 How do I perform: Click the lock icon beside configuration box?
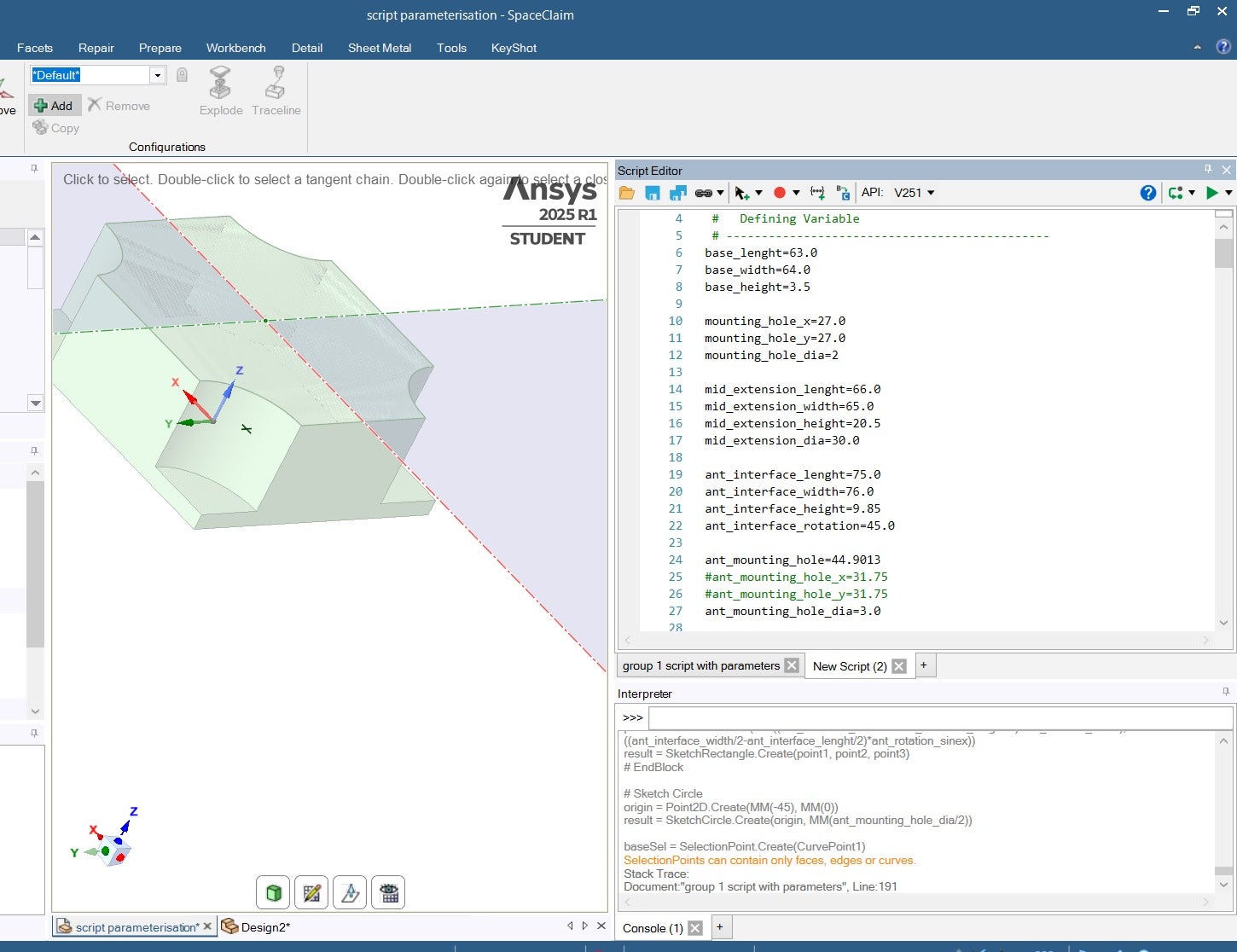(x=182, y=75)
